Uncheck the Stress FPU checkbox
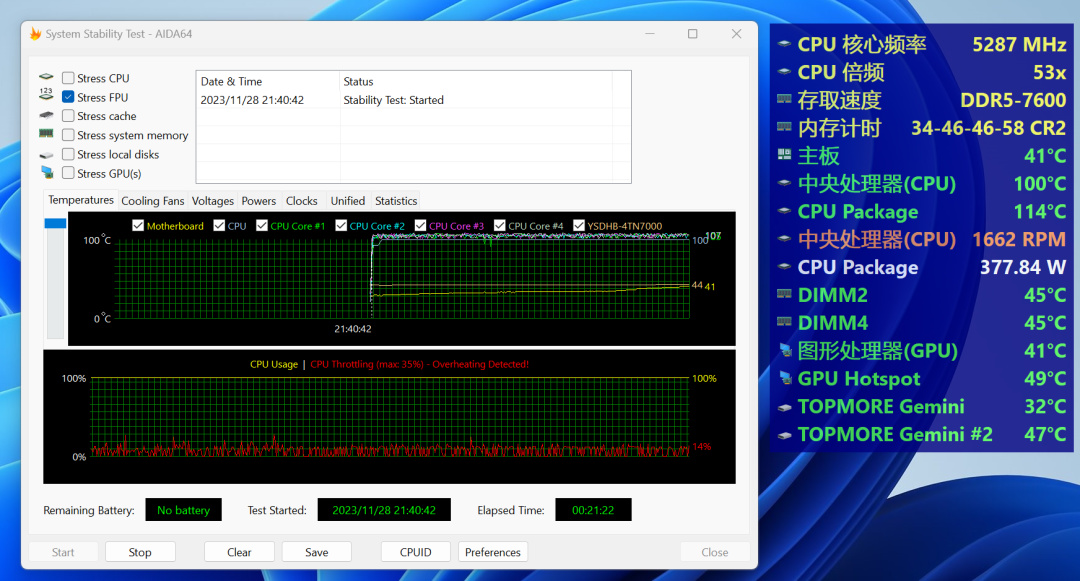The width and height of the screenshot is (1080, 581). [68, 96]
